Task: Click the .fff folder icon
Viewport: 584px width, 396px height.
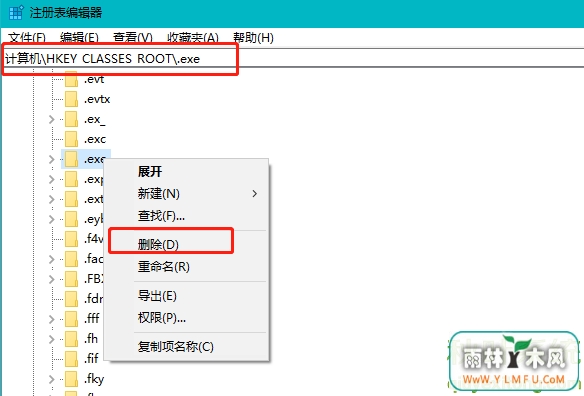Action: pyautogui.click(x=71, y=319)
